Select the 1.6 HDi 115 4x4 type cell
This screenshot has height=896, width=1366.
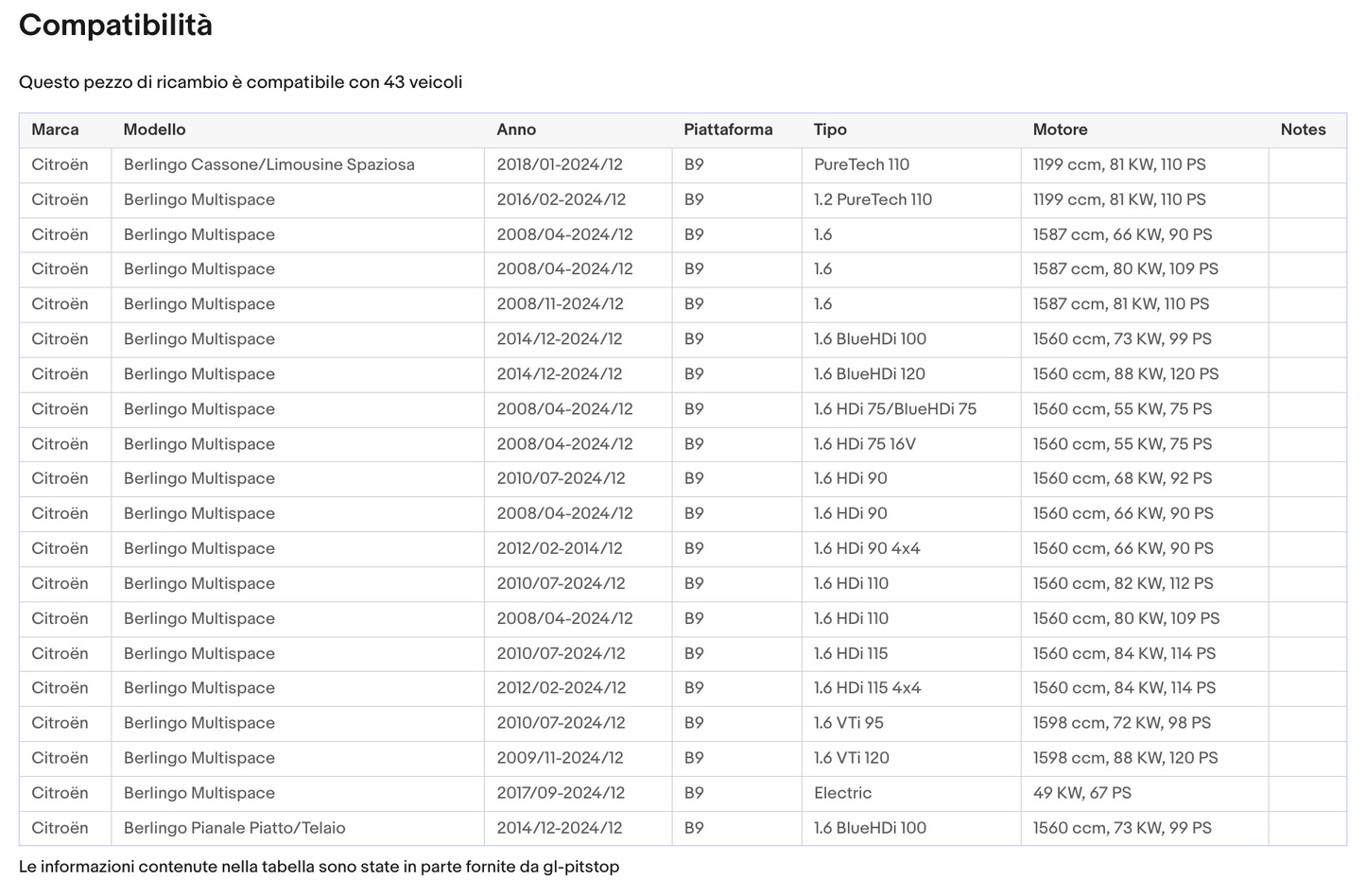coord(867,688)
